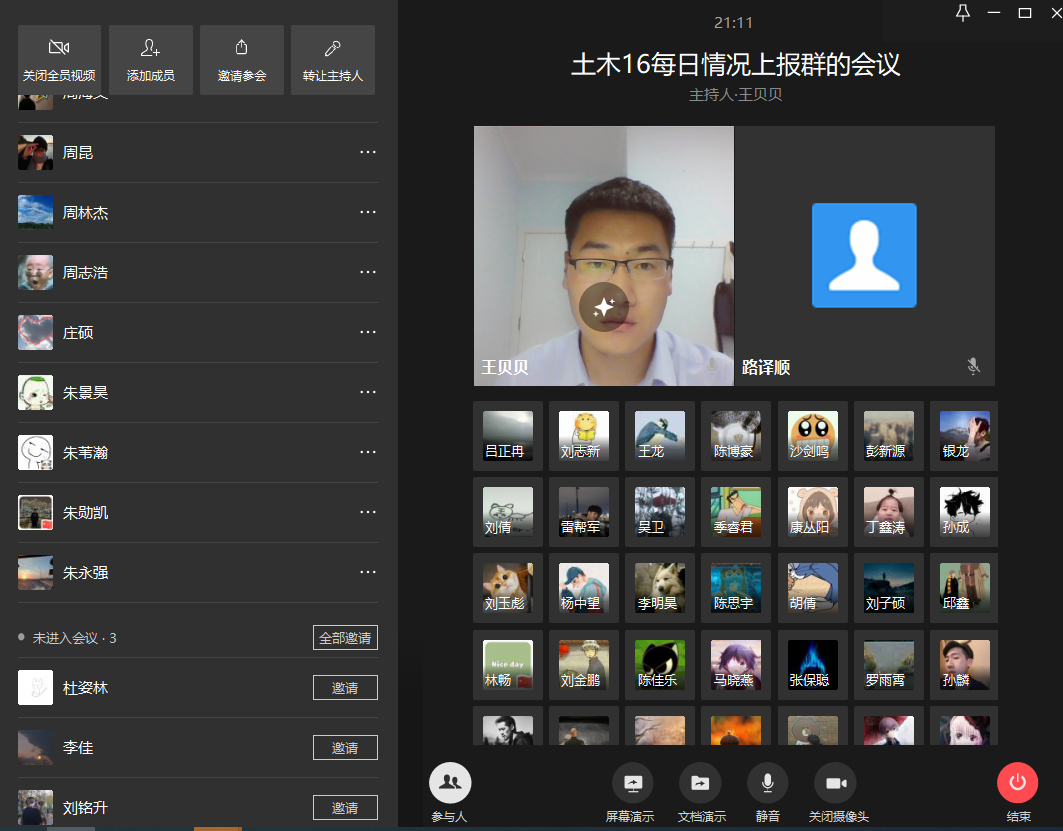Click 全部邀请 to invite all
The image size is (1063, 831).
tap(345, 638)
